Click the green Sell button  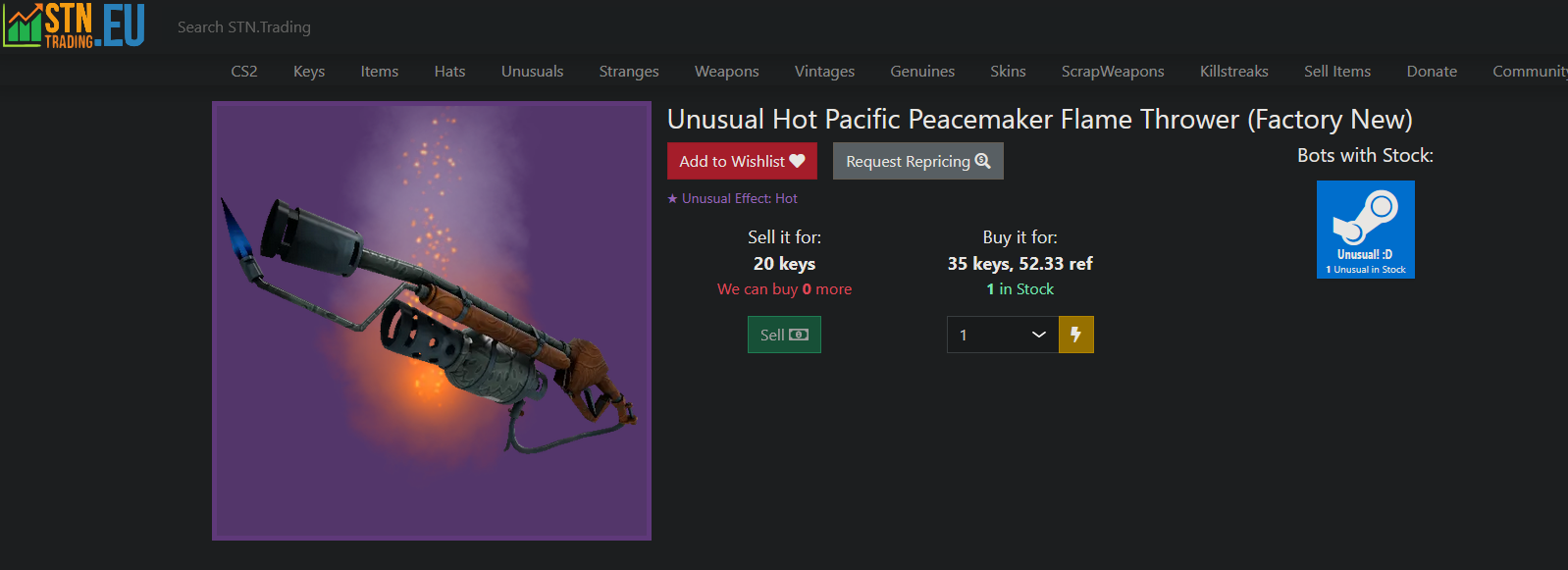pyautogui.click(x=784, y=335)
